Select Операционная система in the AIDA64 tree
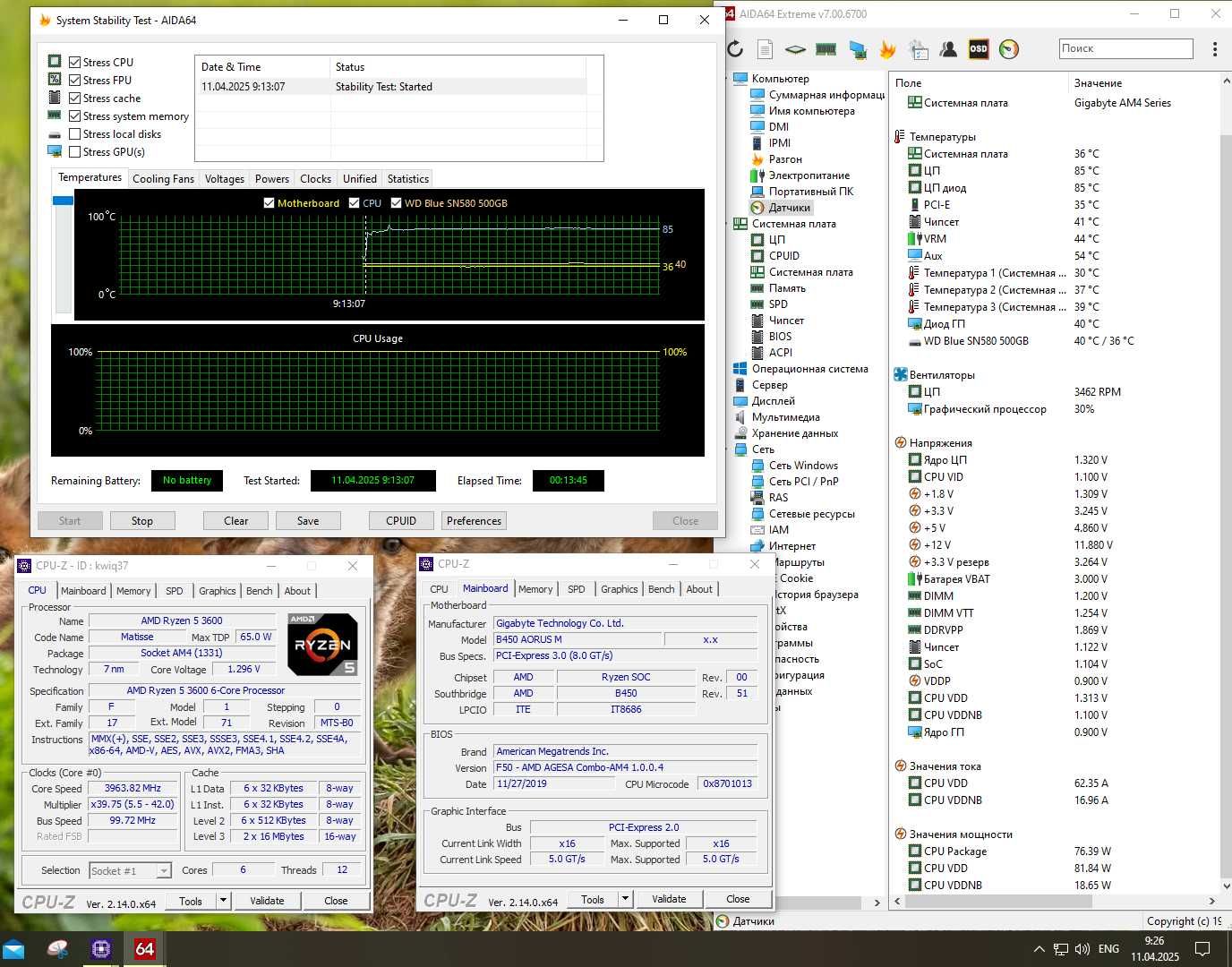1232x967 pixels. pos(810,369)
